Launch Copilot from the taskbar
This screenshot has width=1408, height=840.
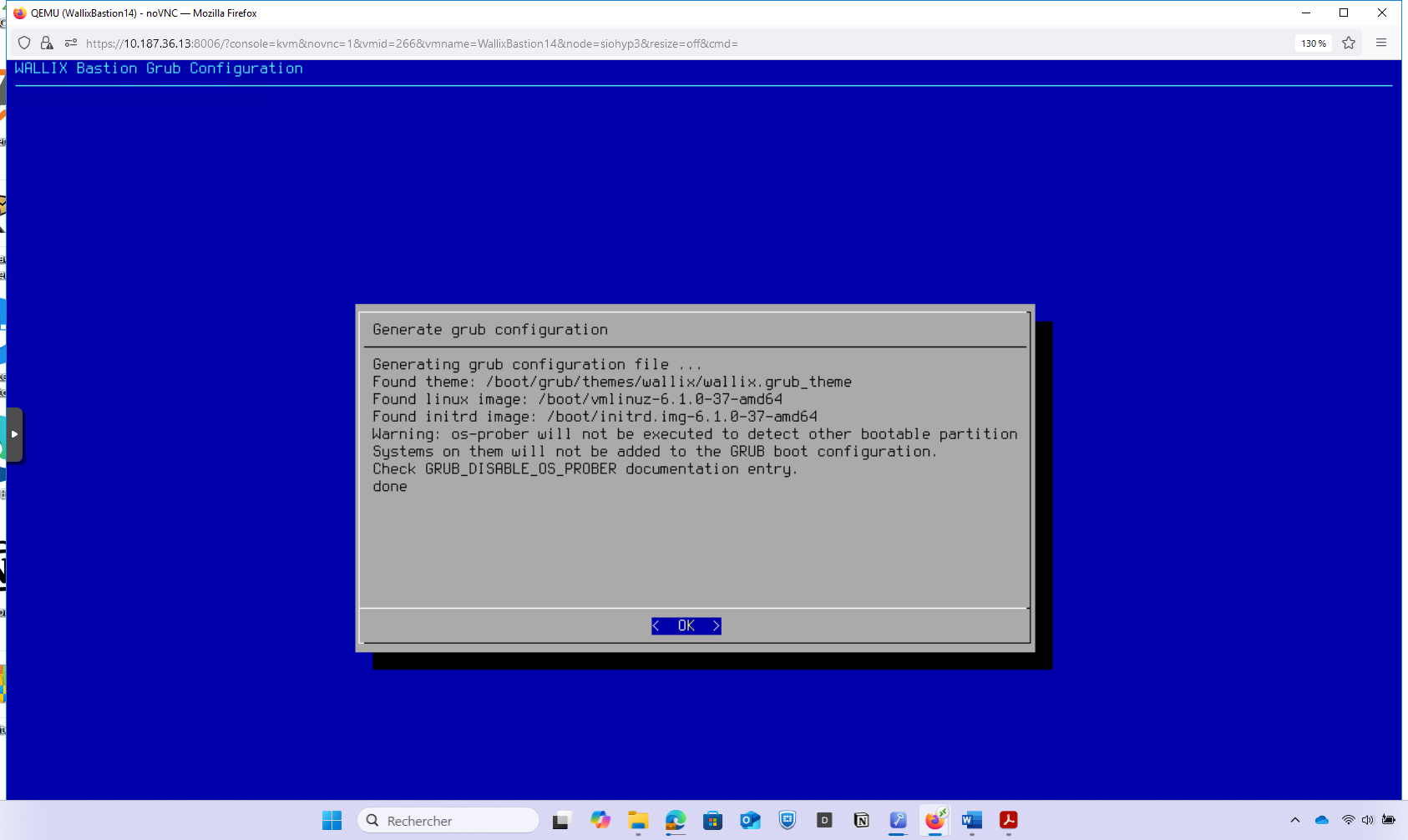click(x=600, y=821)
